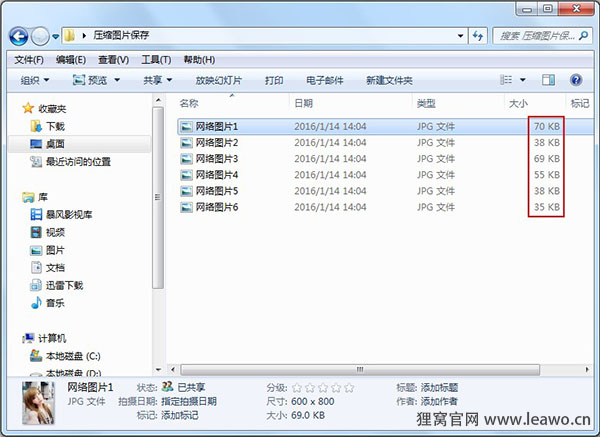Select the 下载 folder in favorites

point(55,126)
